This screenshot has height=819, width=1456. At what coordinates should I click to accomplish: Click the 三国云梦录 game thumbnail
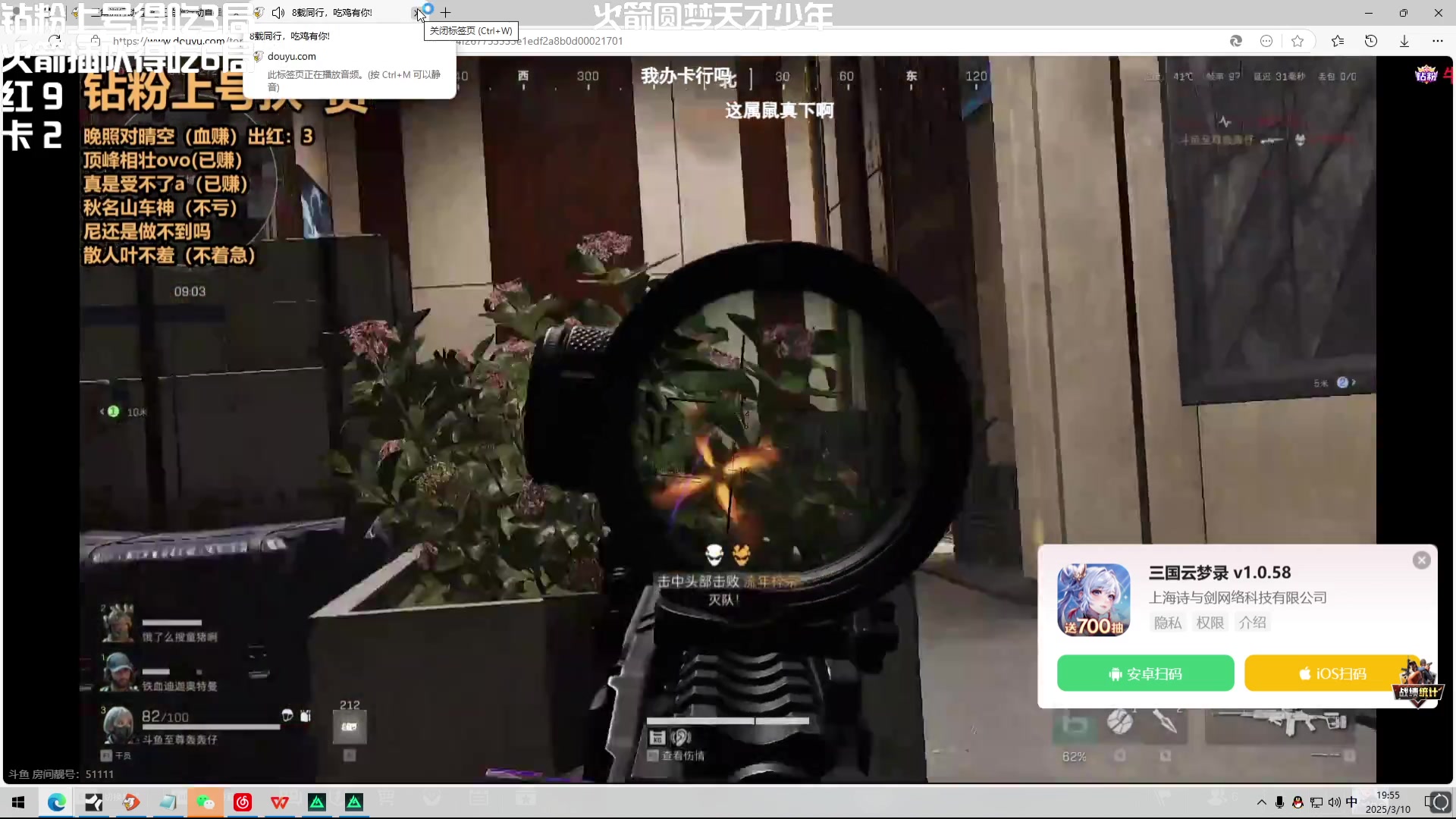[1094, 599]
